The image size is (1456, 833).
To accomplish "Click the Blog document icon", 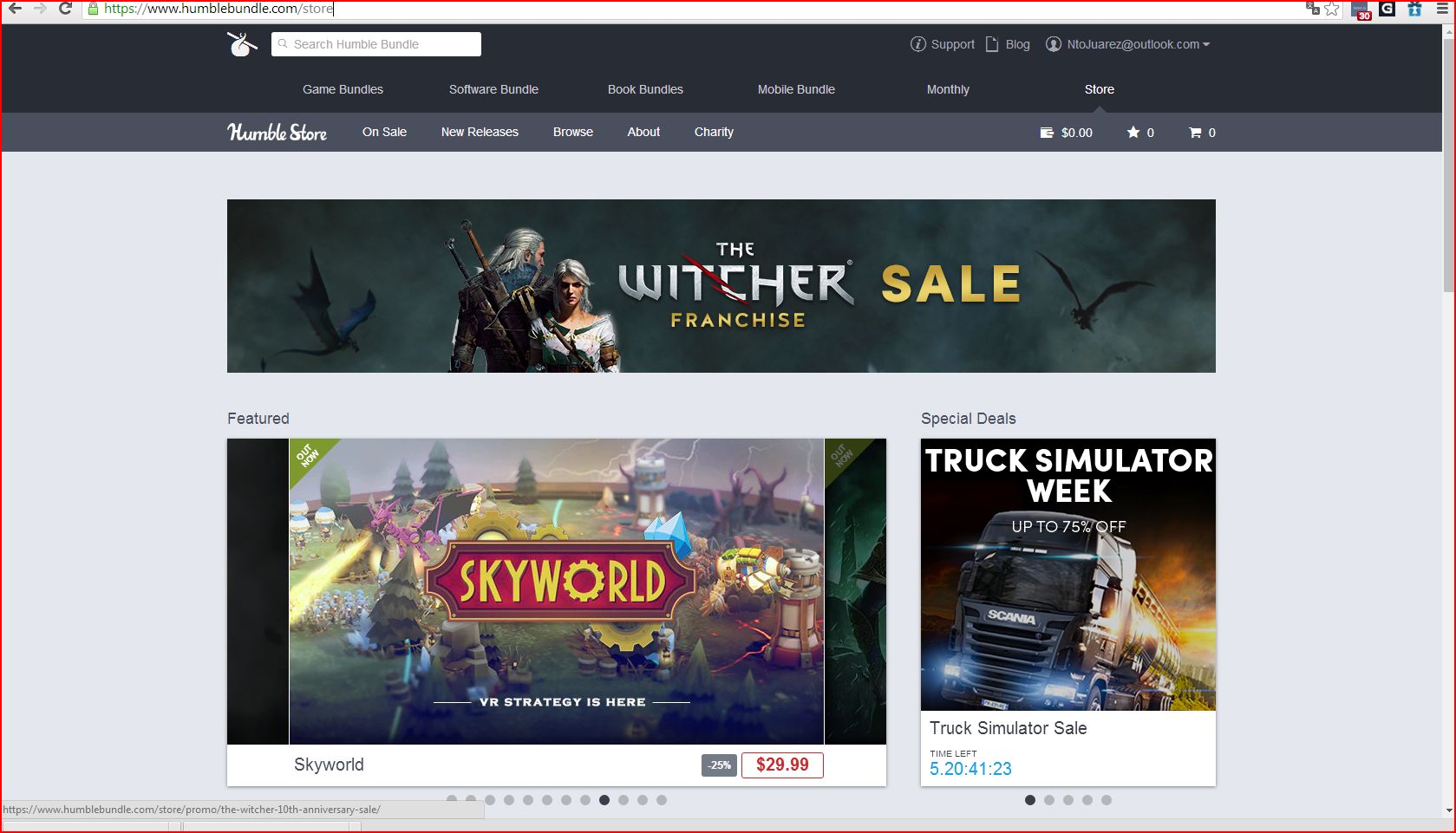I will click(x=992, y=44).
